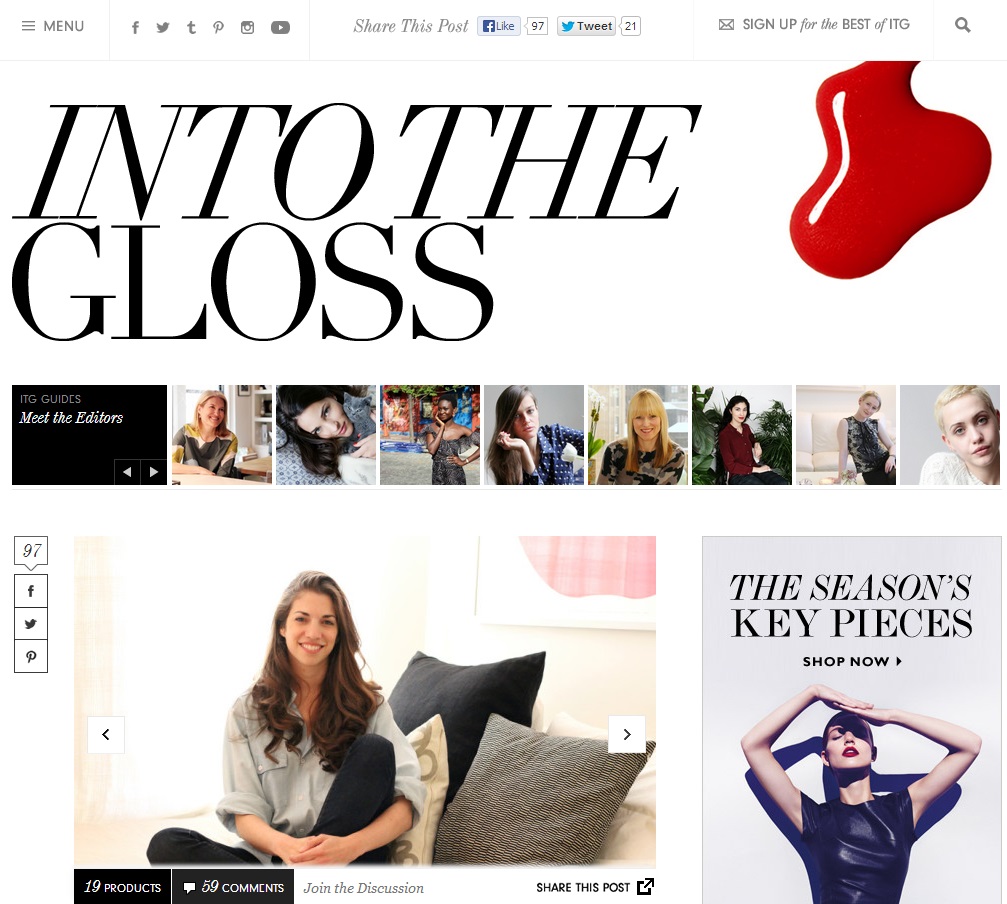The height and width of the screenshot is (904, 1007).
Task: Open the hamburger MENU
Action: pos(53,26)
